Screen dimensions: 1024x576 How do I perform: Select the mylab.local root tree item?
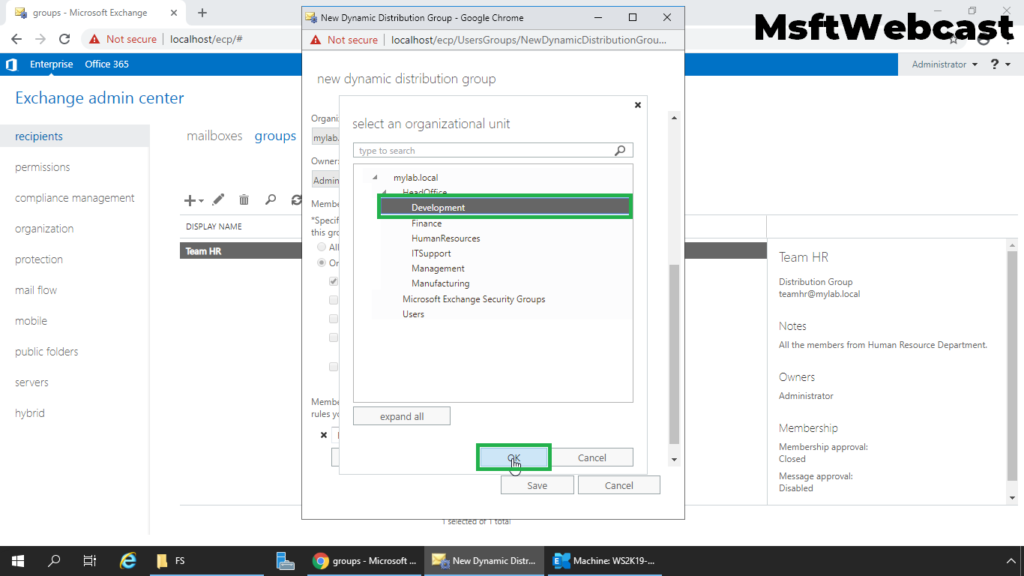tap(415, 178)
